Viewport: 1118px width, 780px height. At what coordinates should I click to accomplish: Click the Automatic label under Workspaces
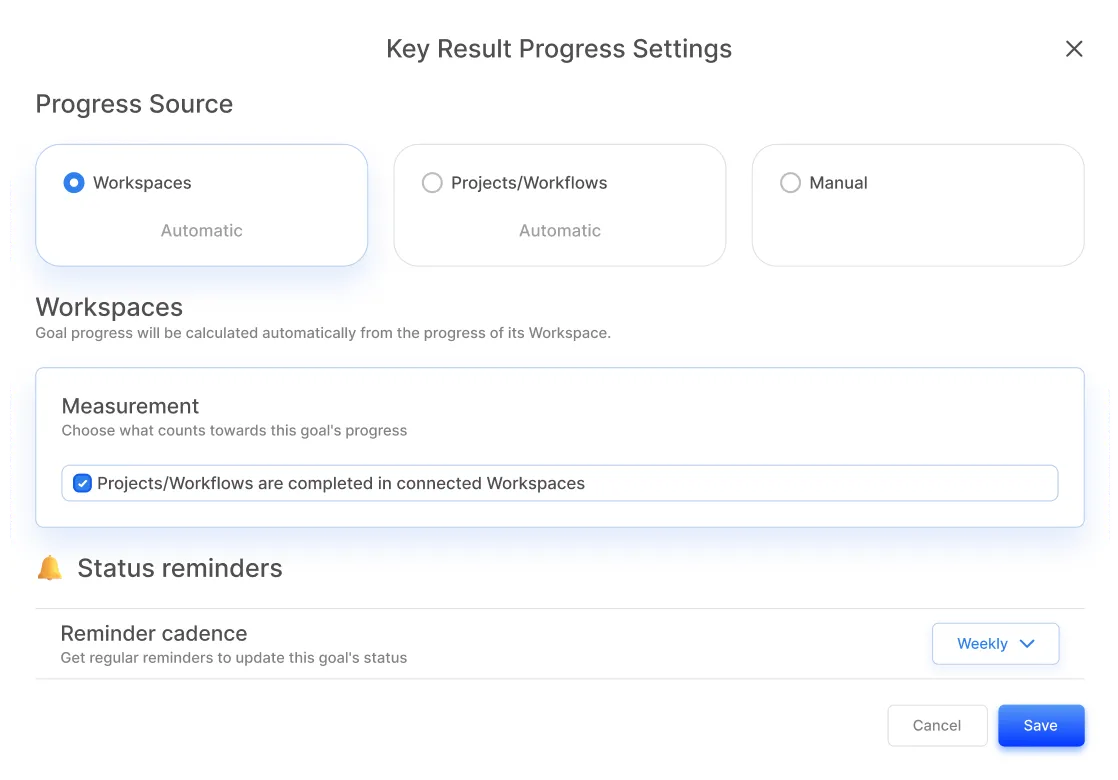coord(202,231)
